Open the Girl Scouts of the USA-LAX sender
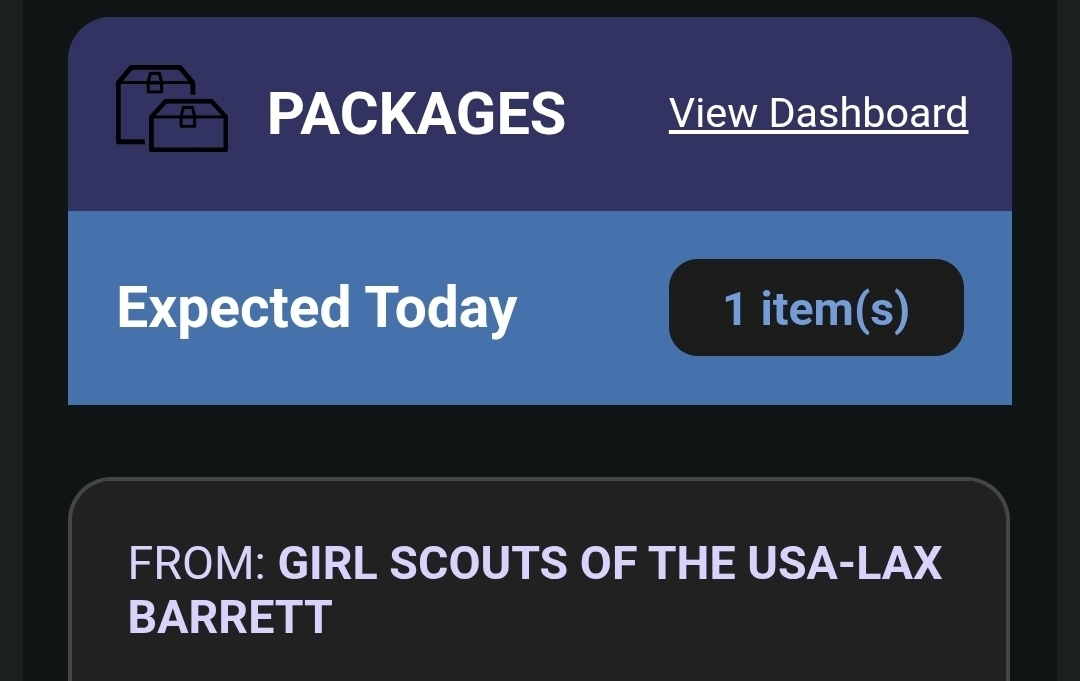The image size is (1080, 681). [x=610, y=564]
